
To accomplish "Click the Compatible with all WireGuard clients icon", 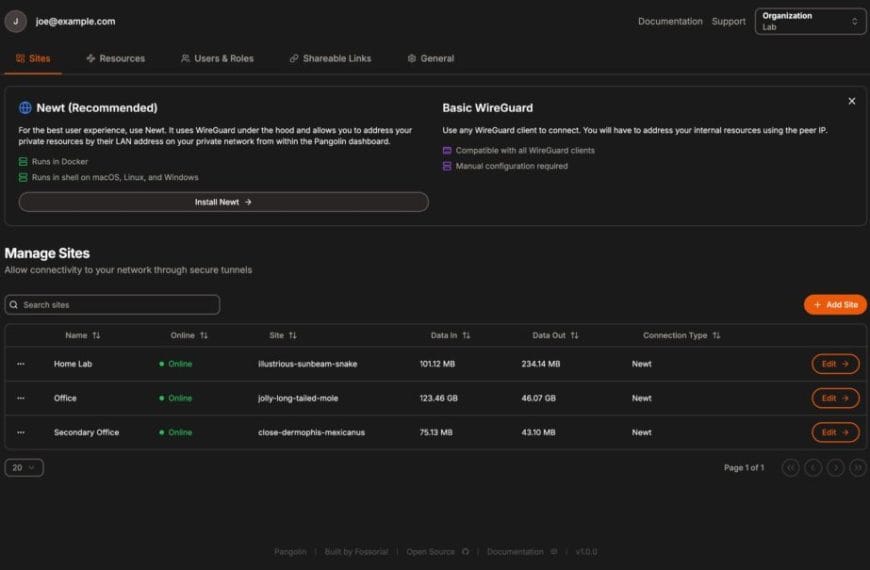I will click(447, 150).
